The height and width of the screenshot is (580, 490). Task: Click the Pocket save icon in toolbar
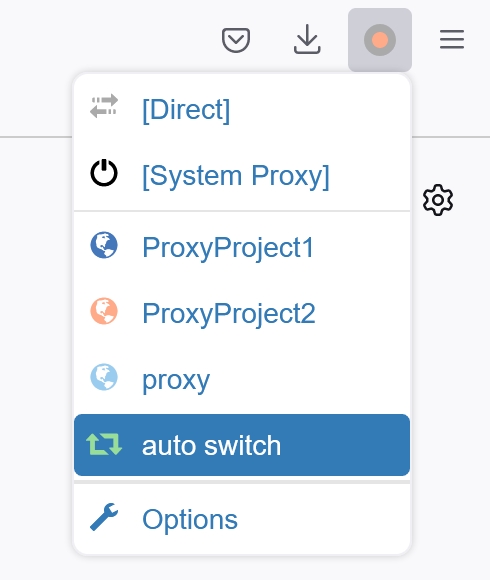pos(236,40)
